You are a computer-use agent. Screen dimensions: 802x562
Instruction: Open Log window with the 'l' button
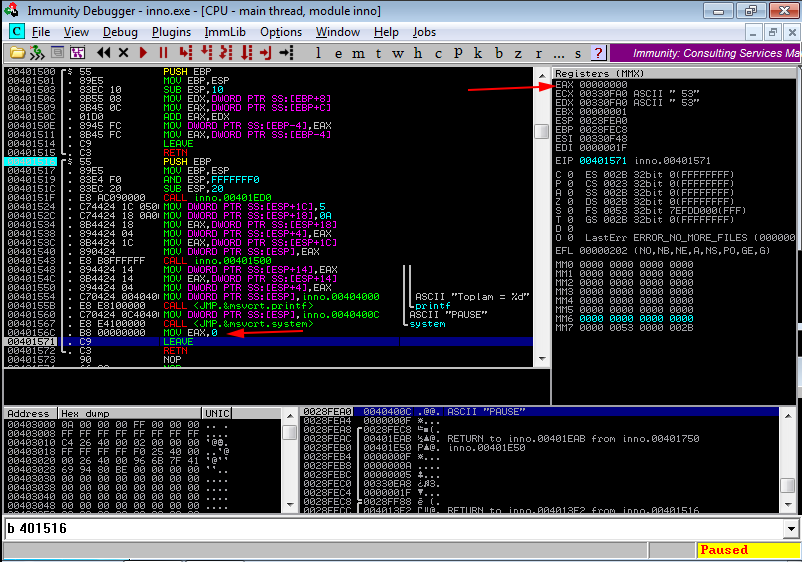(318, 53)
